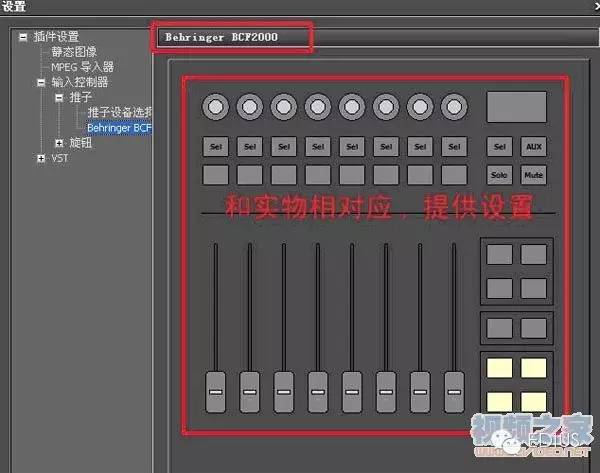Click the 旋钮 label in tree
The height and width of the screenshot is (473, 600).
pyautogui.click(x=81, y=143)
